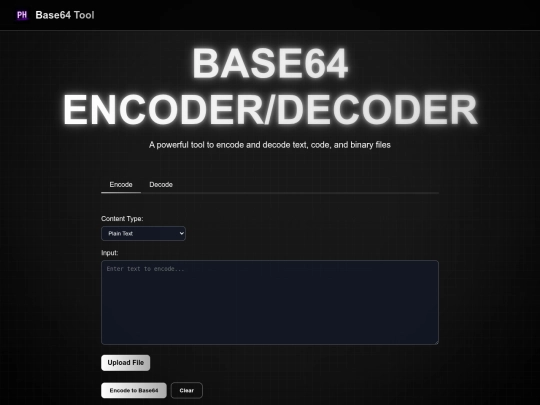Open the Content Type dropdown showing Plain Text

click(143, 233)
